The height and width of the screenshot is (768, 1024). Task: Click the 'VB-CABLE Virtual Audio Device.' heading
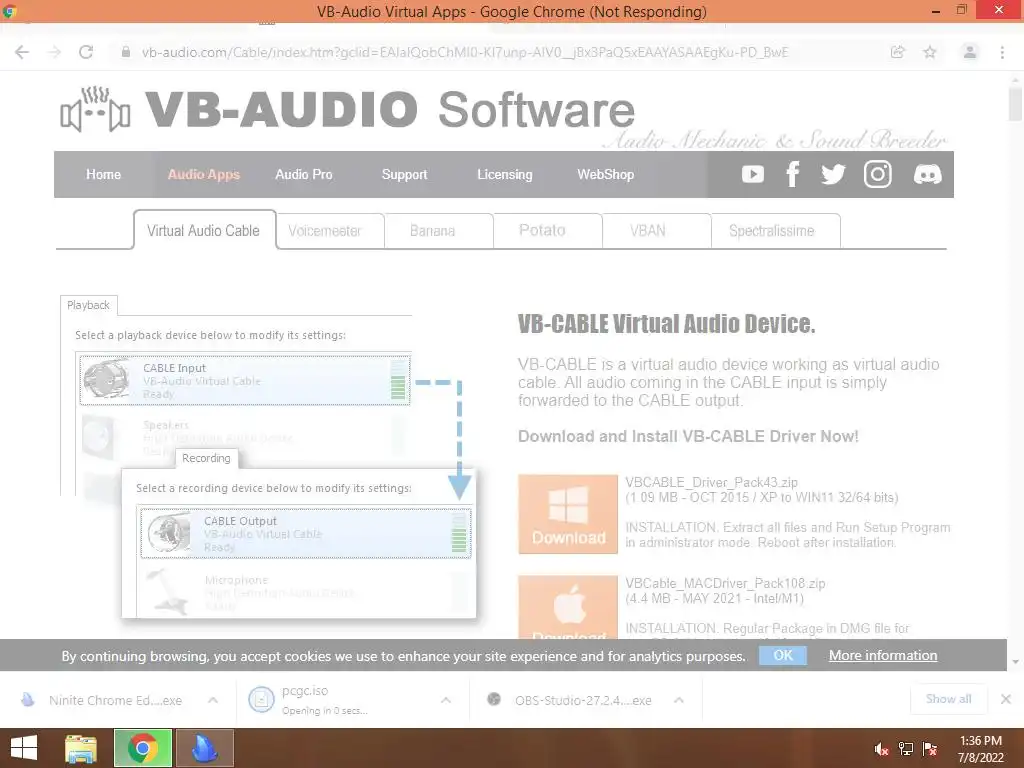[666, 323]
